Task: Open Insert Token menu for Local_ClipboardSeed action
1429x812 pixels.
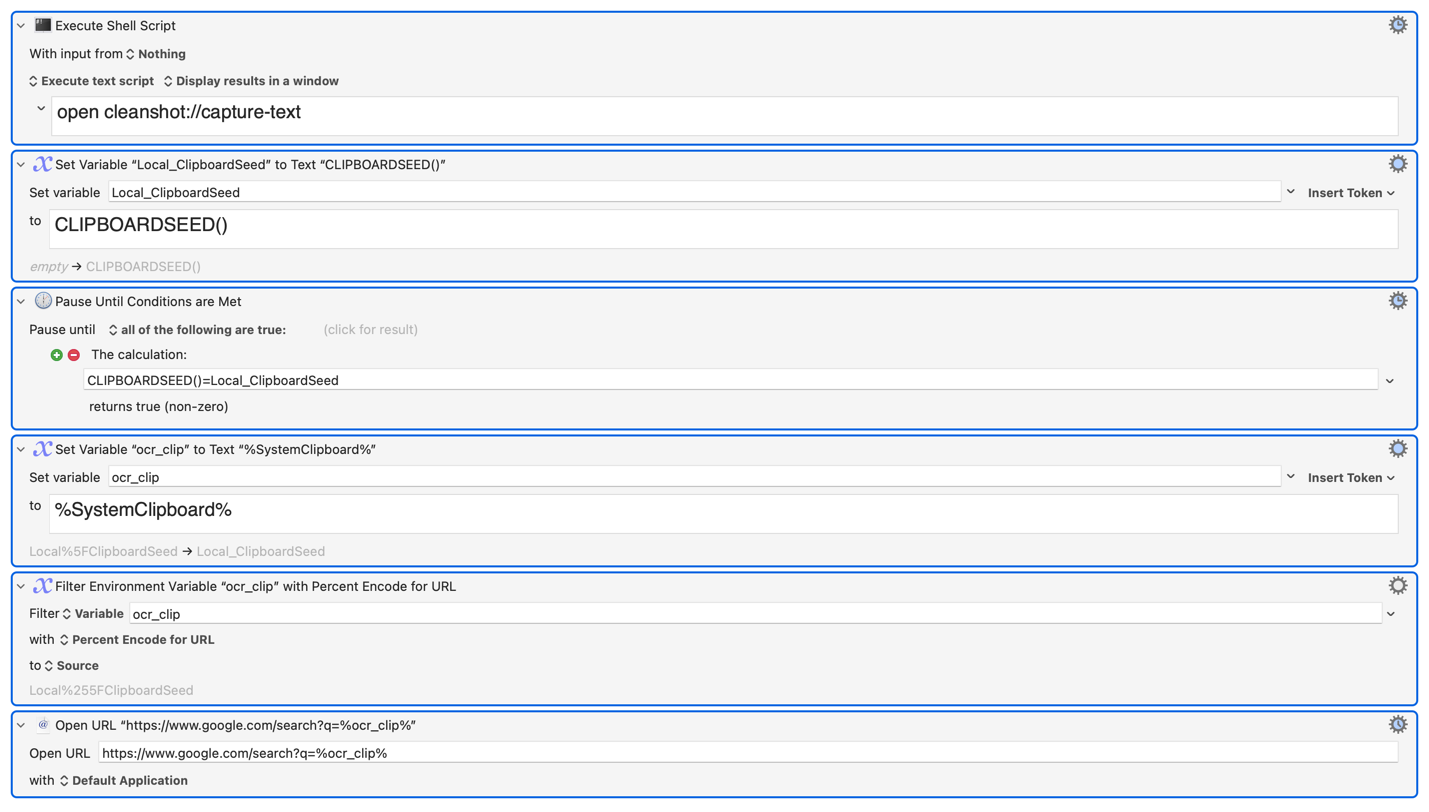Action: point(1351,193)
